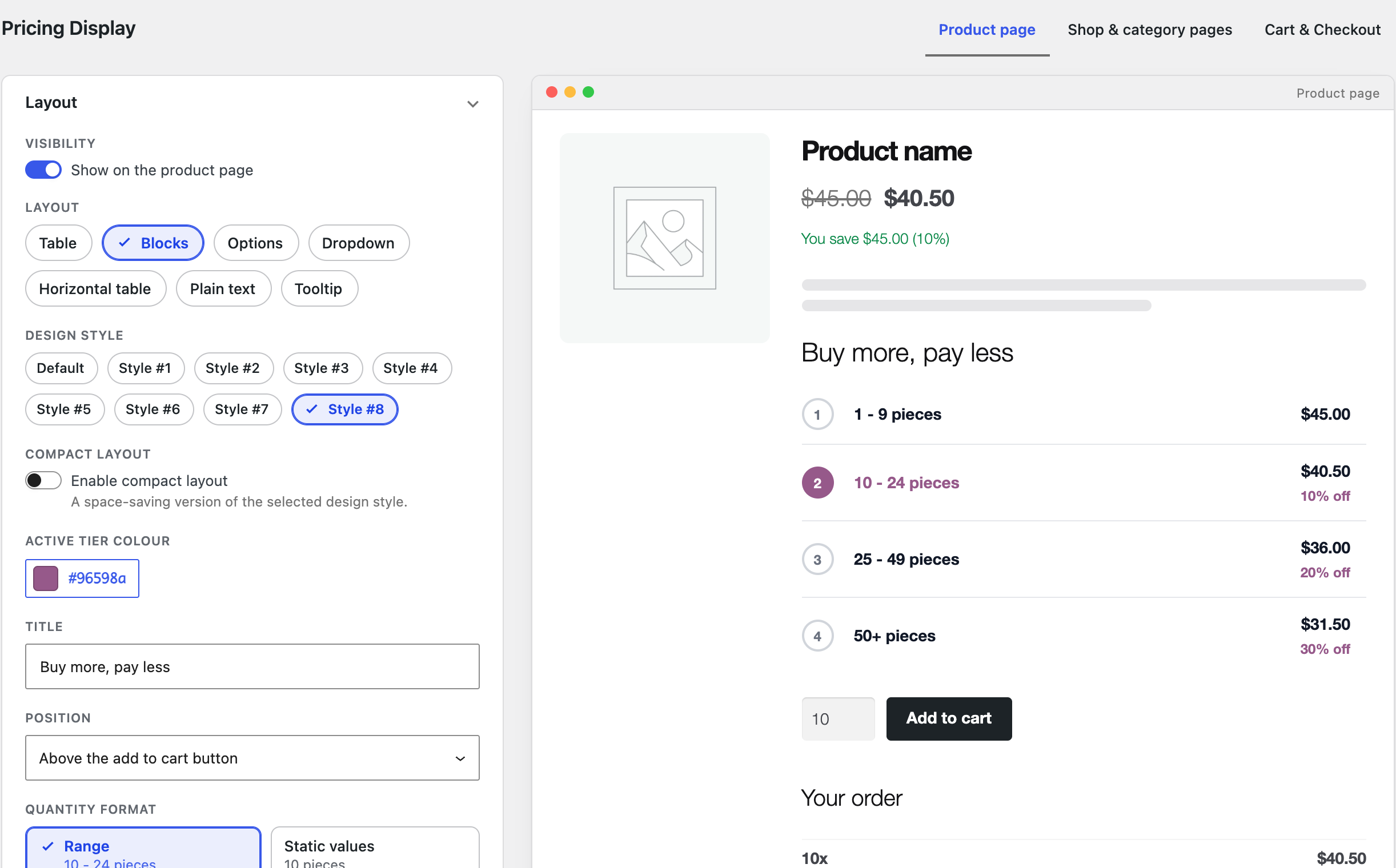This screenshot has height=868, width=1396.
Task: Select Static values quantity format
Action: coord(375,849)
